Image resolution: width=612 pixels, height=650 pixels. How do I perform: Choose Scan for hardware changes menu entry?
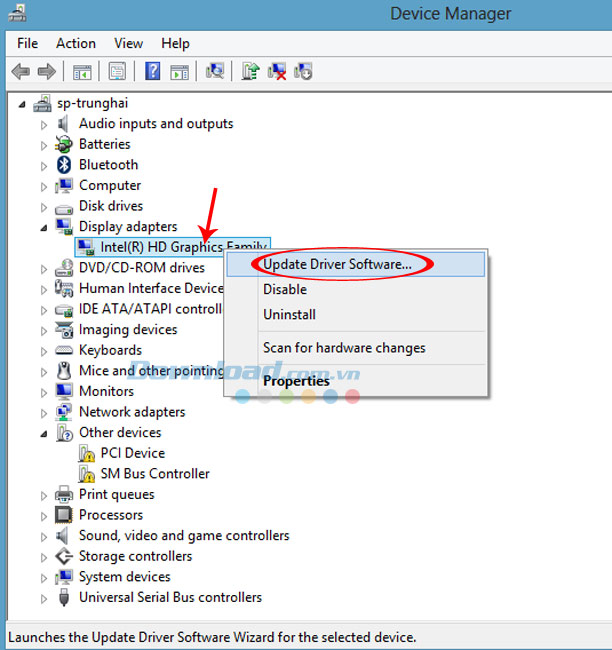pyautogui.click(x=356, y=348)
